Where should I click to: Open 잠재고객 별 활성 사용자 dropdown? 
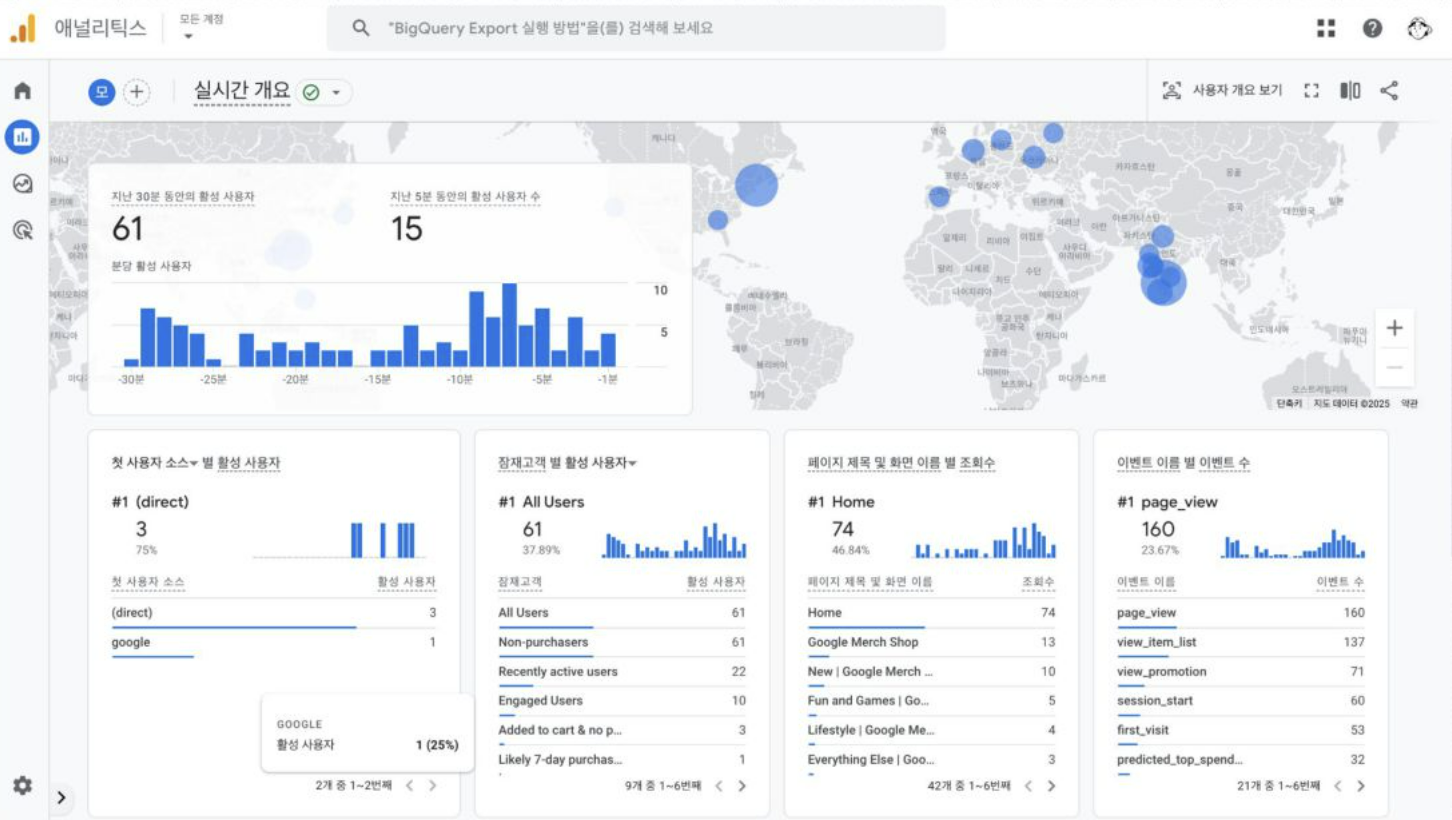[568, 463]
